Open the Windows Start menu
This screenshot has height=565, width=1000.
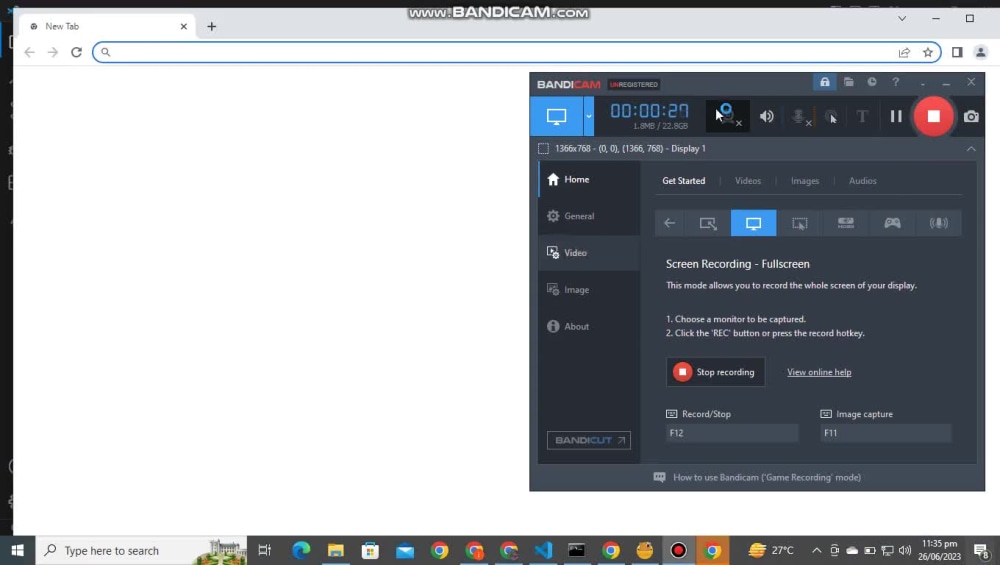17,550
